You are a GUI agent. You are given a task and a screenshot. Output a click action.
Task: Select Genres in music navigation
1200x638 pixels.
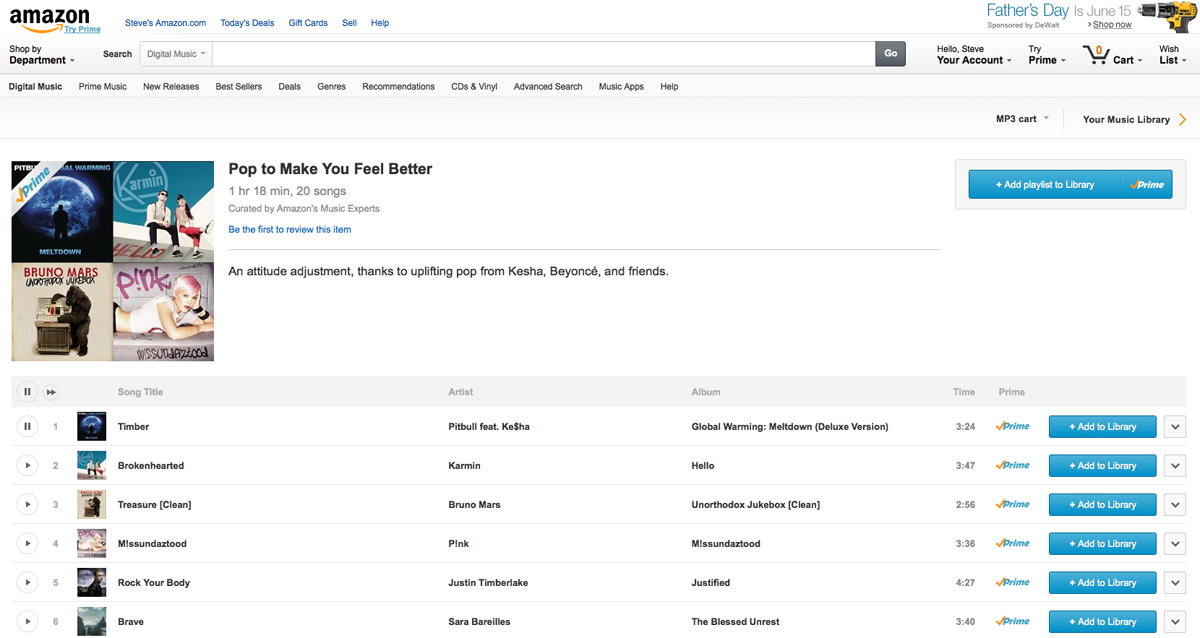point(331,87)
